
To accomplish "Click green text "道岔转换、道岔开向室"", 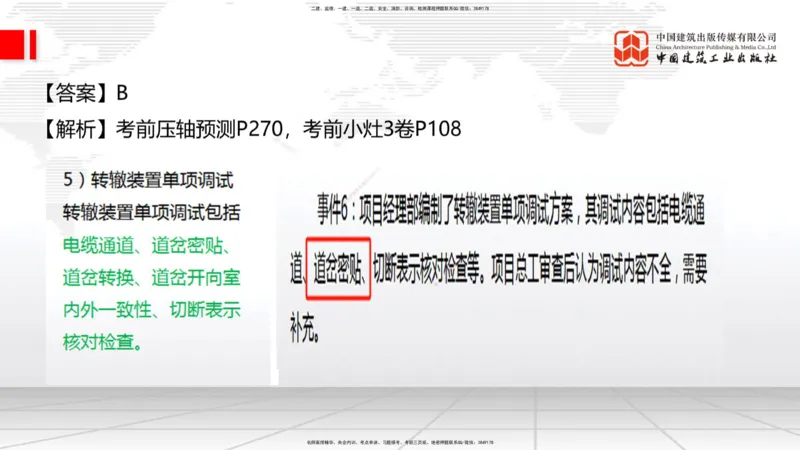I will point(152,278).
